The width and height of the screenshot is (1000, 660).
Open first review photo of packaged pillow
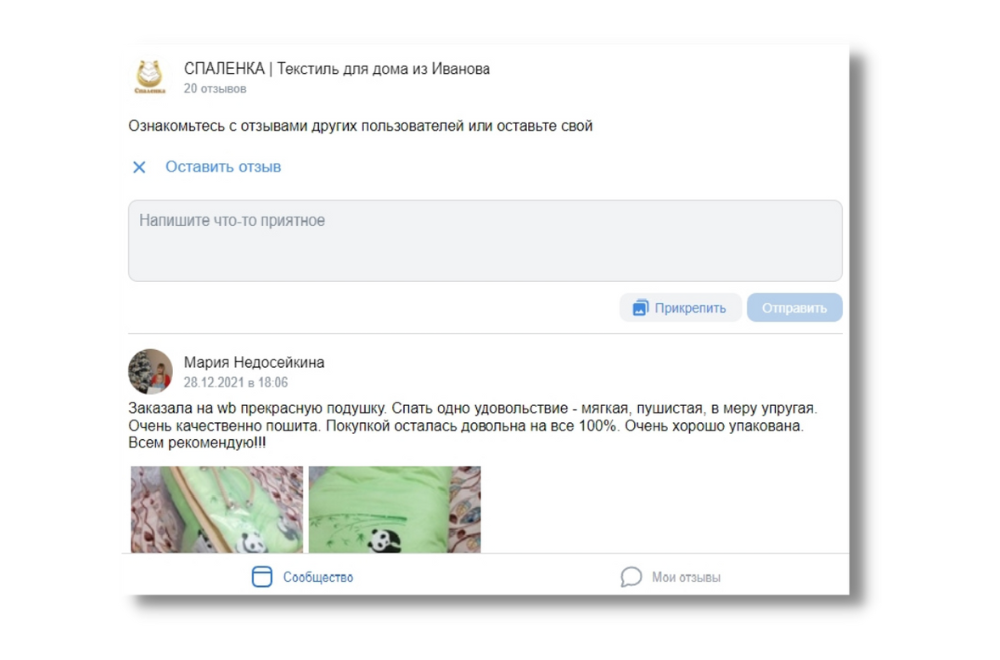click(x=217, y=510)
